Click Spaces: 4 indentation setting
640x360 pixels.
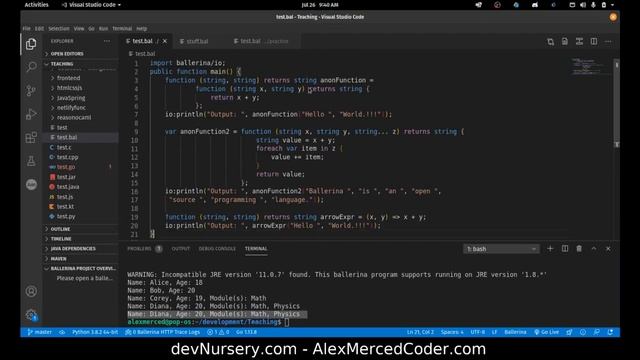coord(452,332)
